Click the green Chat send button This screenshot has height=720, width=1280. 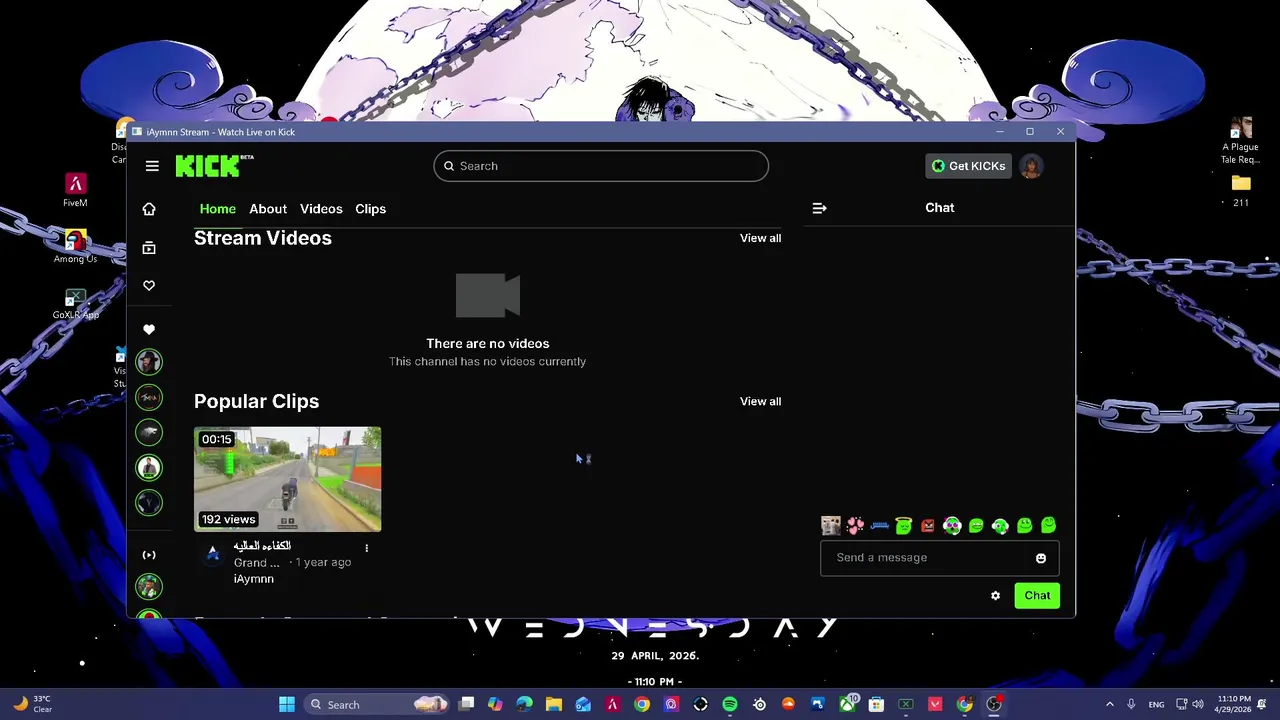point(1037,596)
